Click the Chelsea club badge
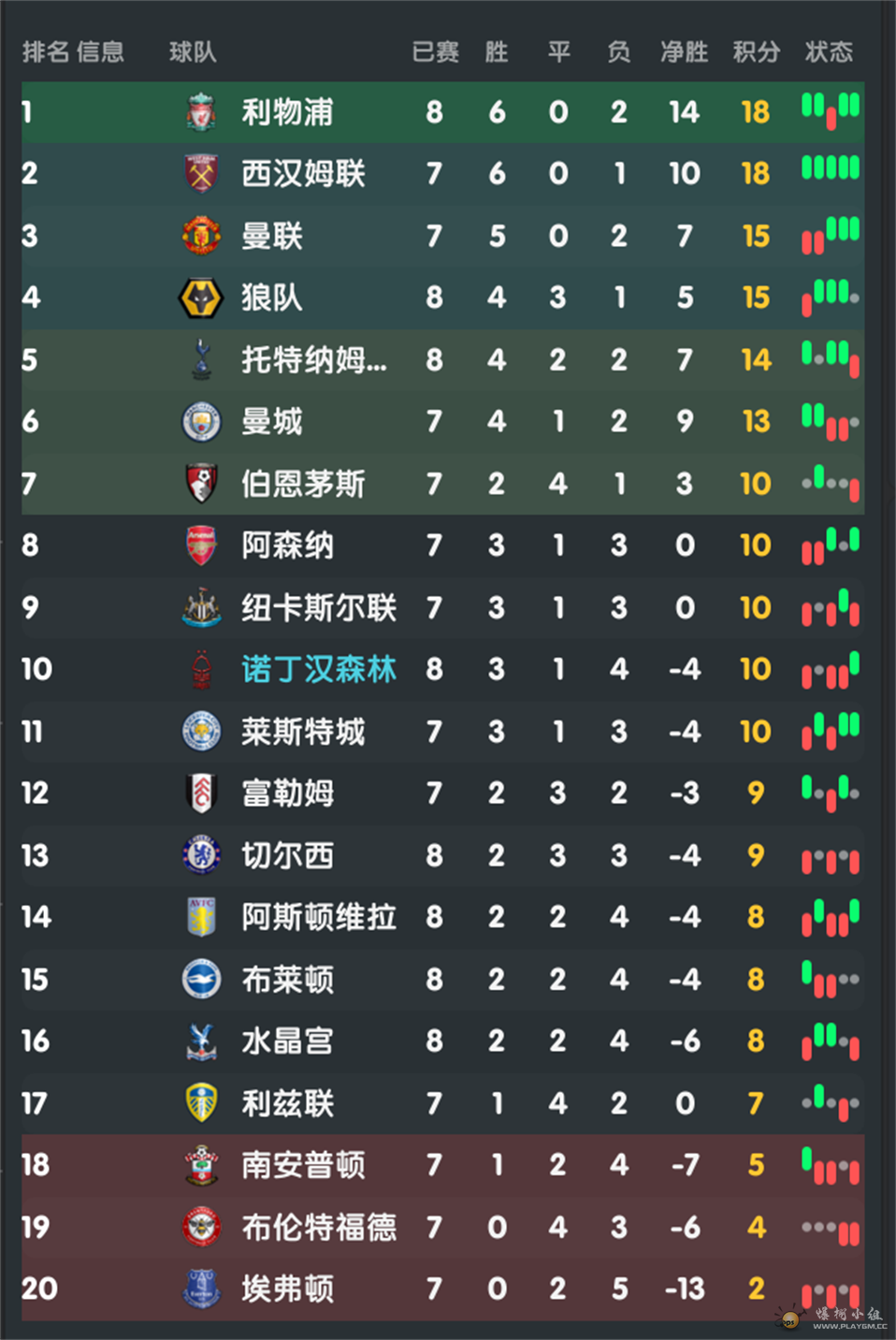Image resolution: width=896 pixels, height=1340 pixels. coord(201,855)
